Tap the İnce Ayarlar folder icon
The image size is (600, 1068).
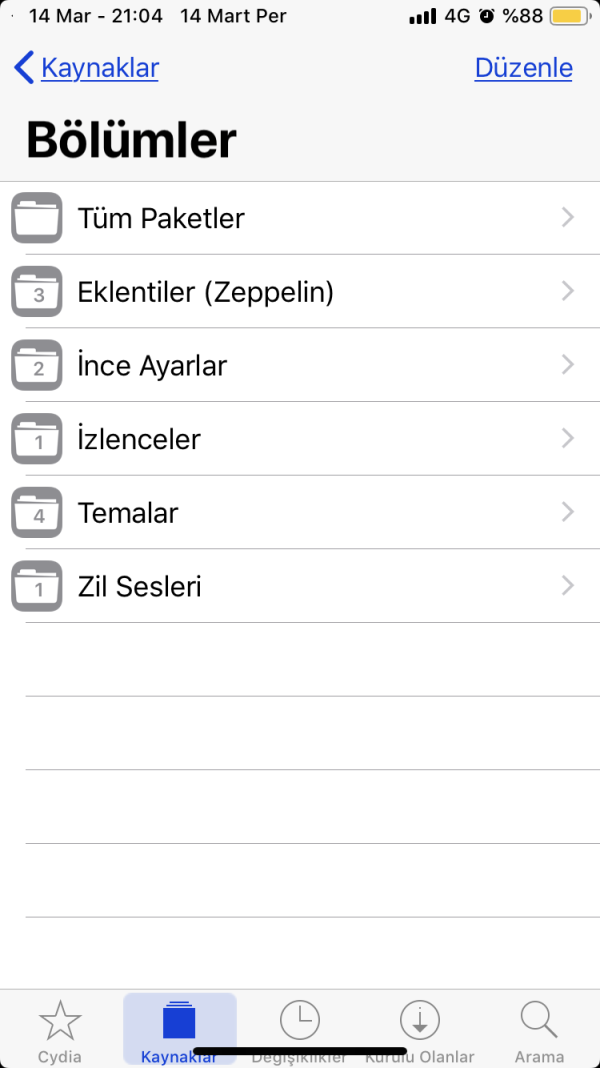pyautogui.click(x=37, y=365)
